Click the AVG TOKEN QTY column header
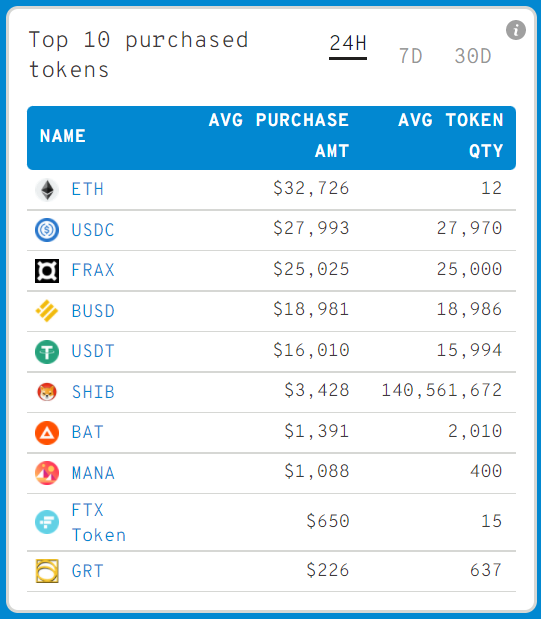Viewport: 541px width, 619px height. pyautogui.click(x=451, y=135)
